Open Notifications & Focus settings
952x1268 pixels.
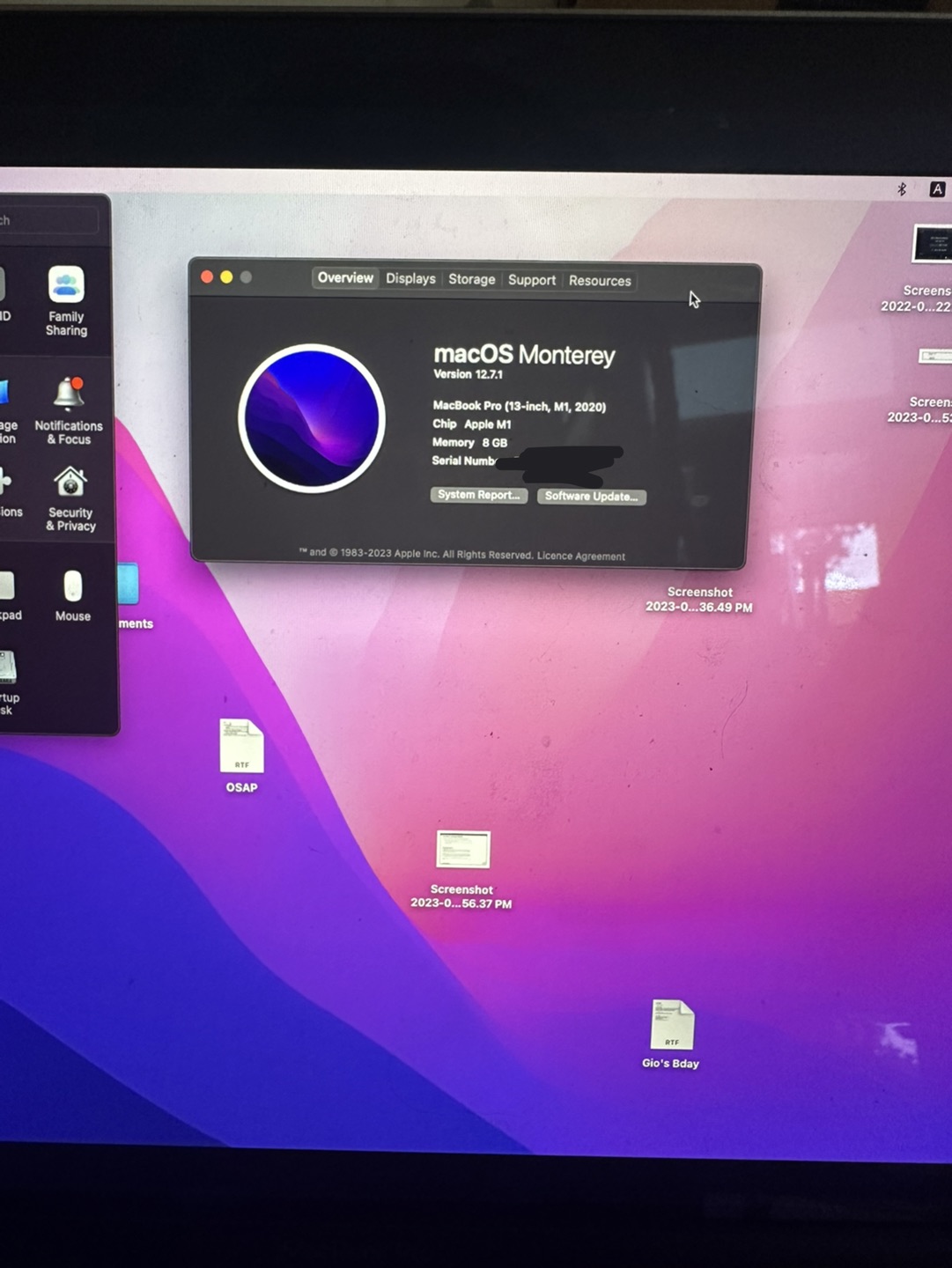[x=69, y=410]
